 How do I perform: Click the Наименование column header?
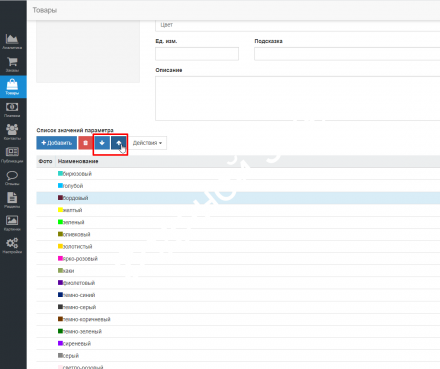tap(78, 161)
